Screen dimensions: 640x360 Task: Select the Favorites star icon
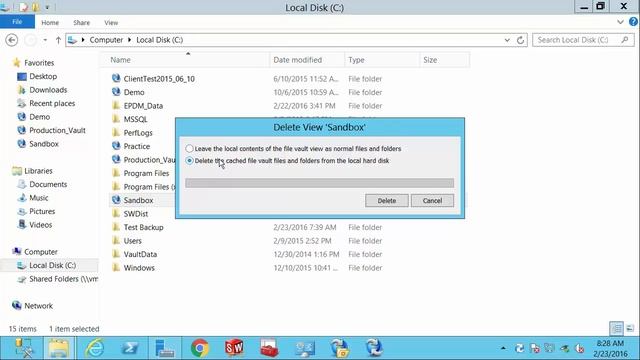coord(17,63)
